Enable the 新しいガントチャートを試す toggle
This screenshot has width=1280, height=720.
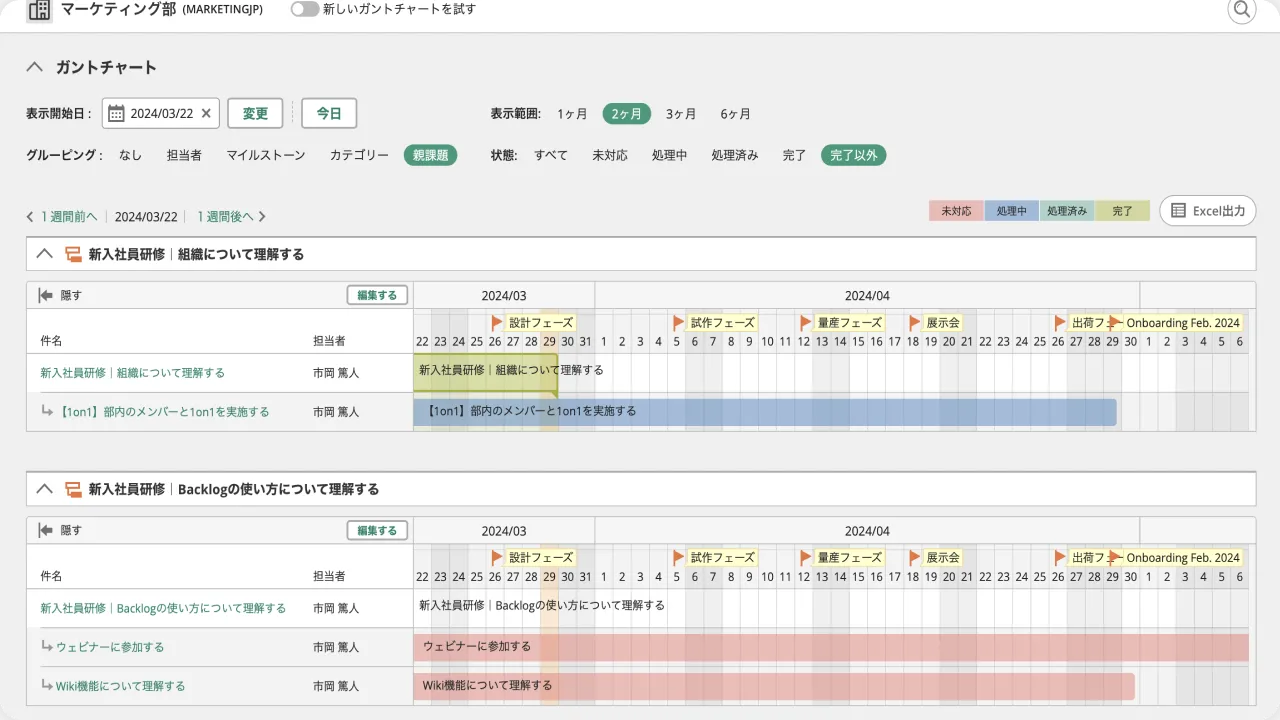coord(305,8)
